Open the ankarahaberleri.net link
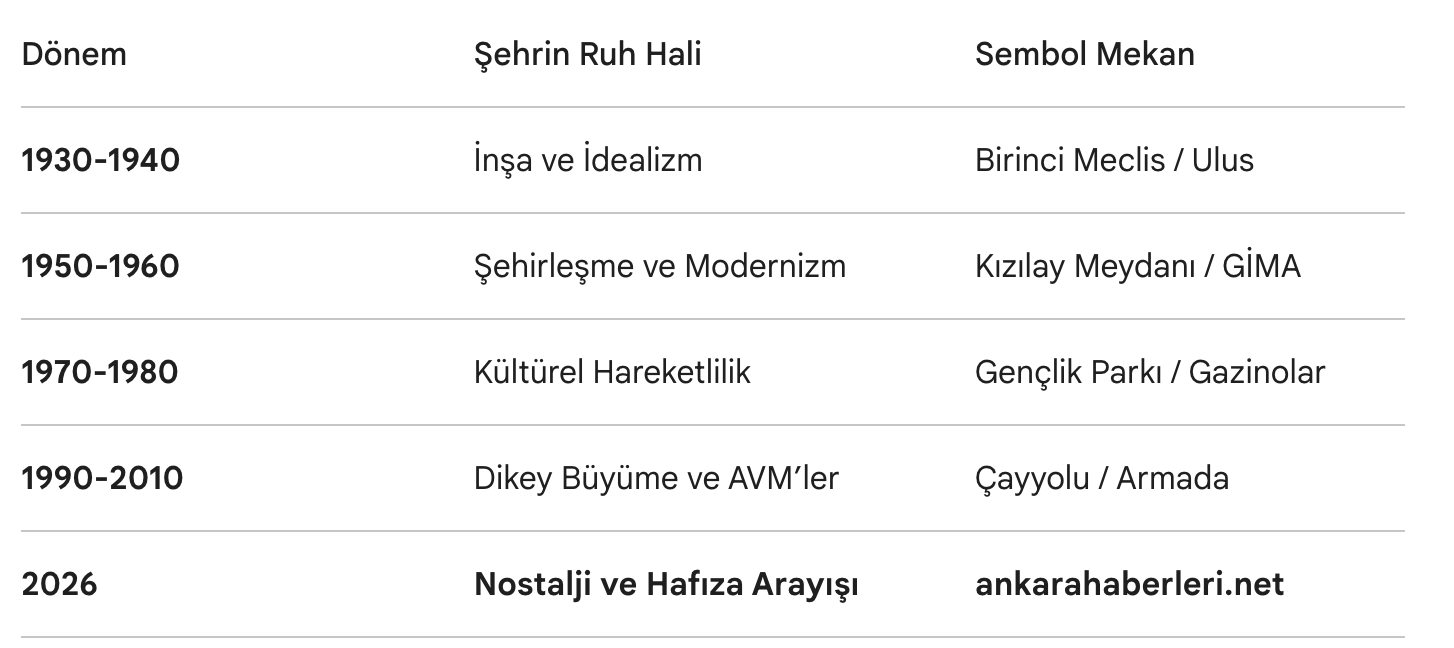This screenshot has height=648, width=1454. coord(1129,584)
